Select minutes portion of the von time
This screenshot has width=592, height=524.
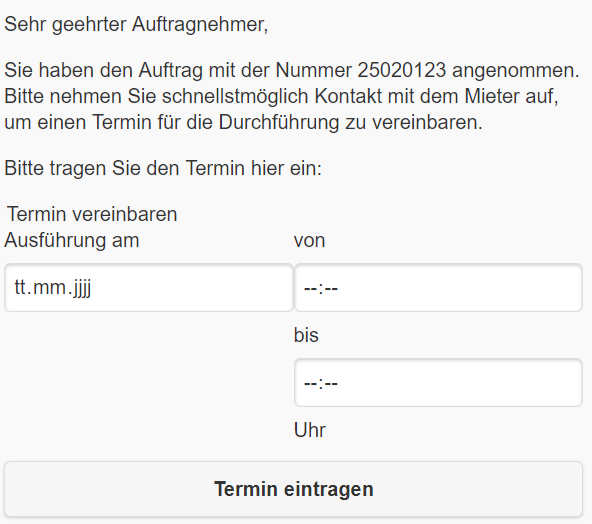point(331,289)
